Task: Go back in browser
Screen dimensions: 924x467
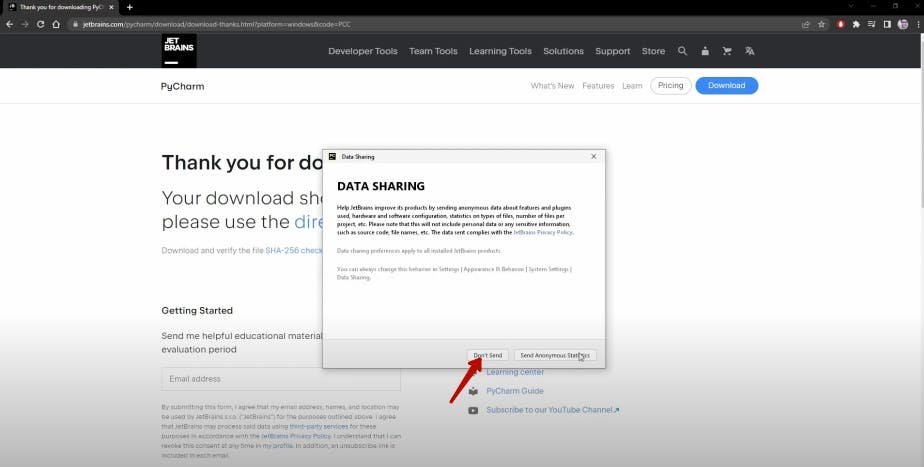Action: click(x=9, y=24)
